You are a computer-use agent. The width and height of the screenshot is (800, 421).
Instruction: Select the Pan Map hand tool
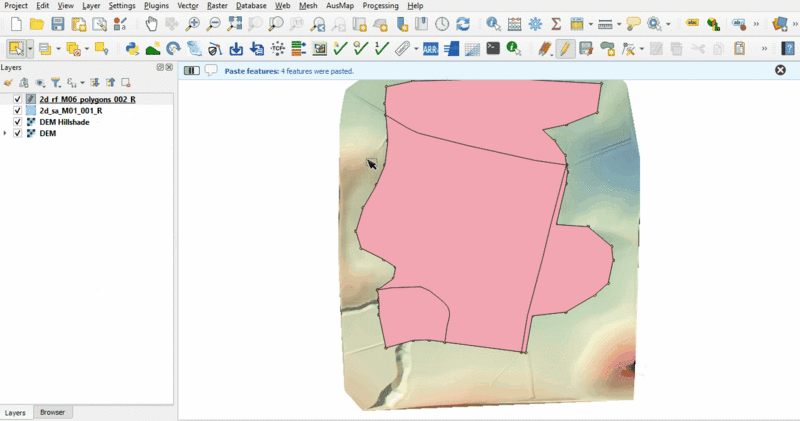coord(151,24)
